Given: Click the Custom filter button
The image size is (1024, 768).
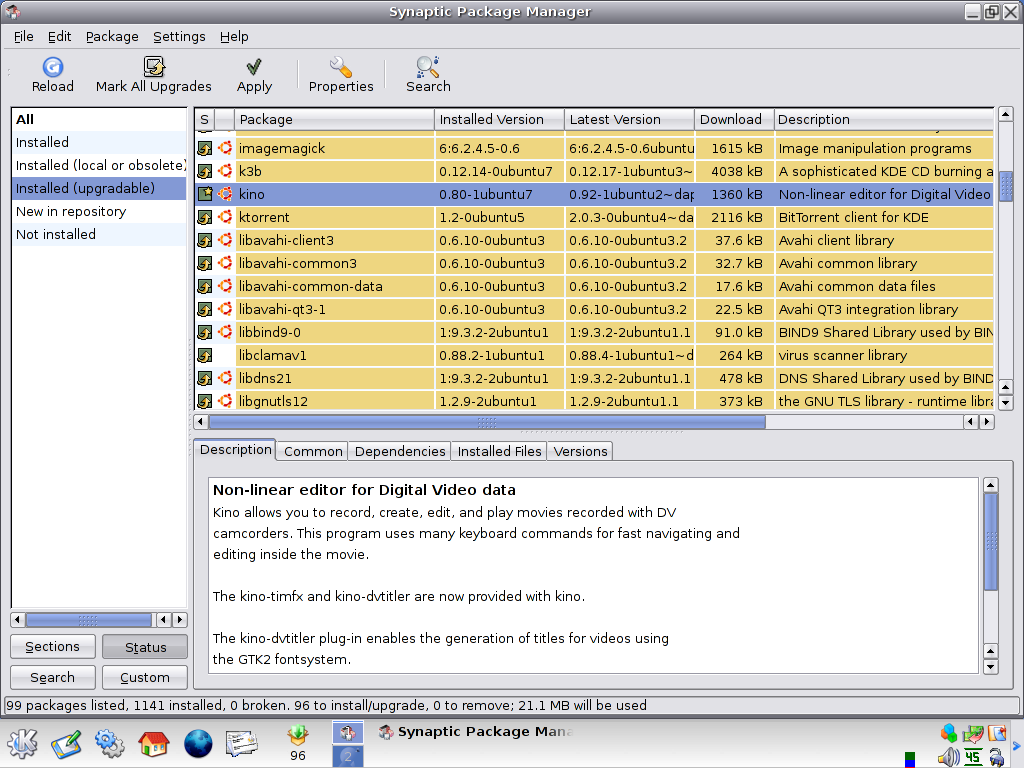Looking at the screenshot, I should [145, 677].
